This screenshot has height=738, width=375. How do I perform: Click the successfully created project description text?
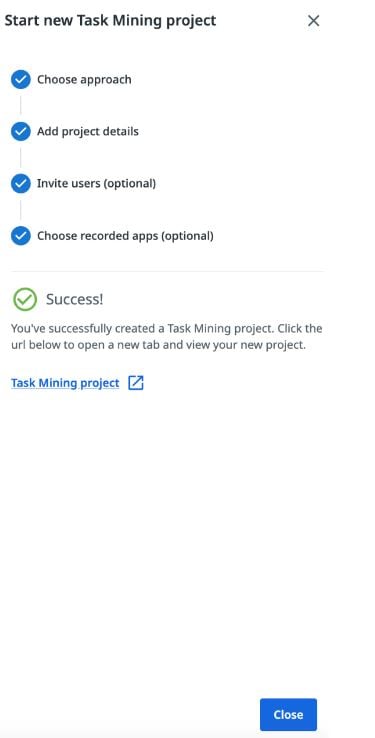pos(167,337)
